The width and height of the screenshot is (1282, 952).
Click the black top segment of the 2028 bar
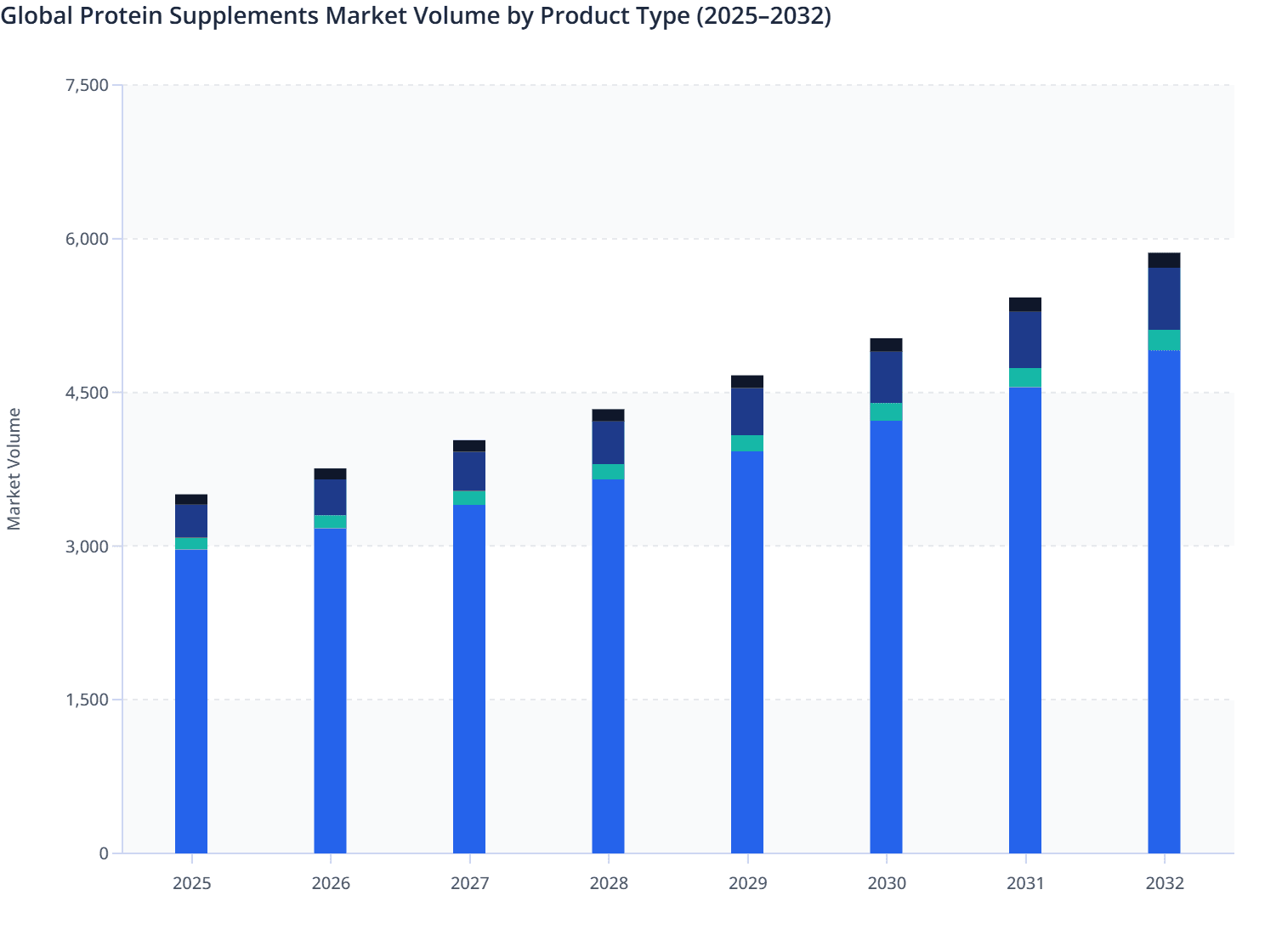pos(609,413)
